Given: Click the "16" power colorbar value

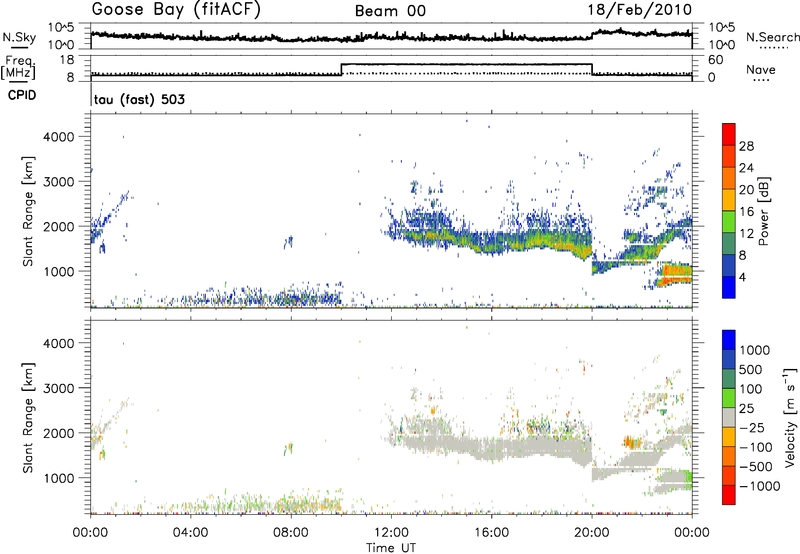Looking at the screenshot, I should (746, 212).
